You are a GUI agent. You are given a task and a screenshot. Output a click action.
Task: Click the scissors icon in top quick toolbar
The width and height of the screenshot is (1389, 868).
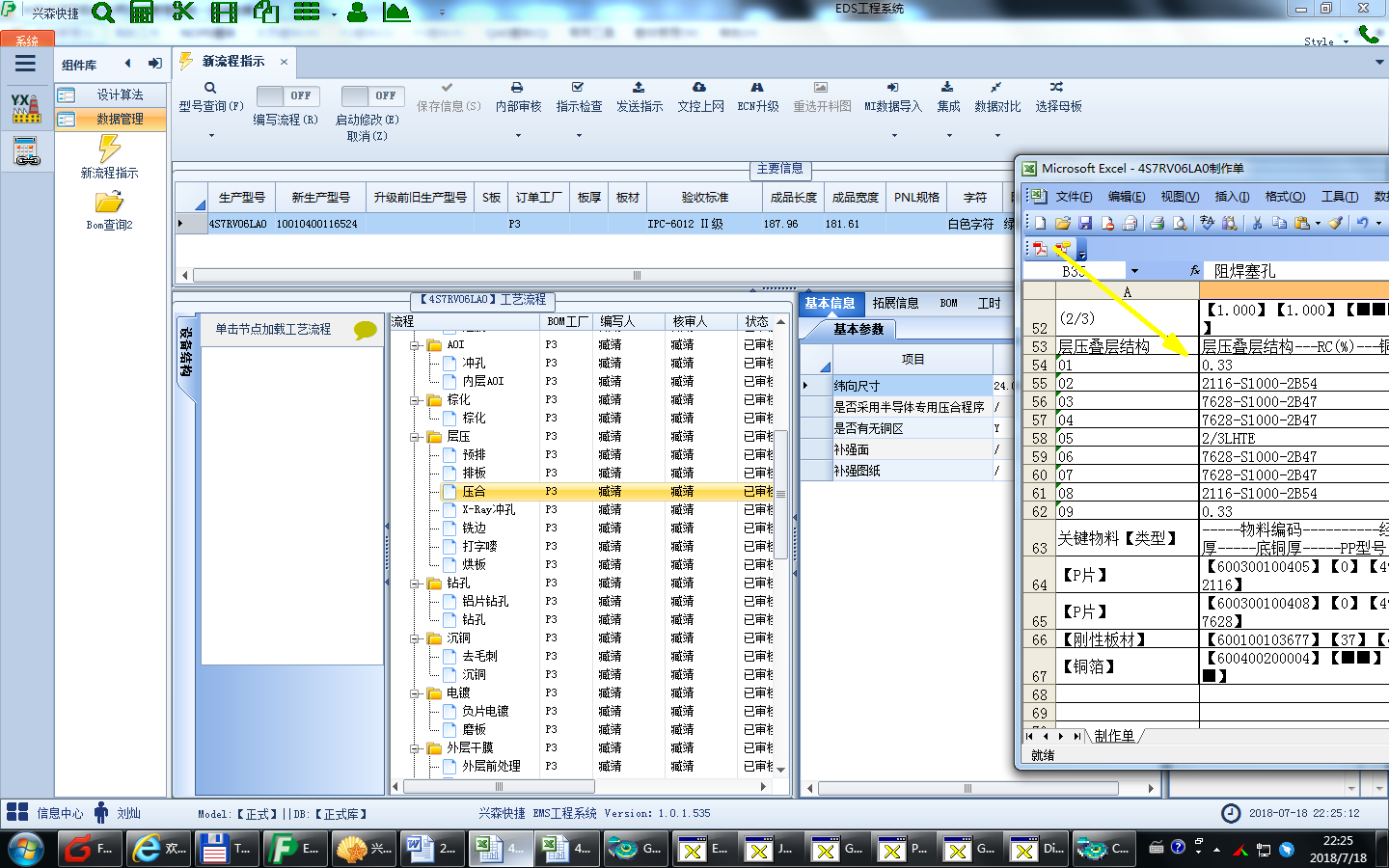(182, 12)
